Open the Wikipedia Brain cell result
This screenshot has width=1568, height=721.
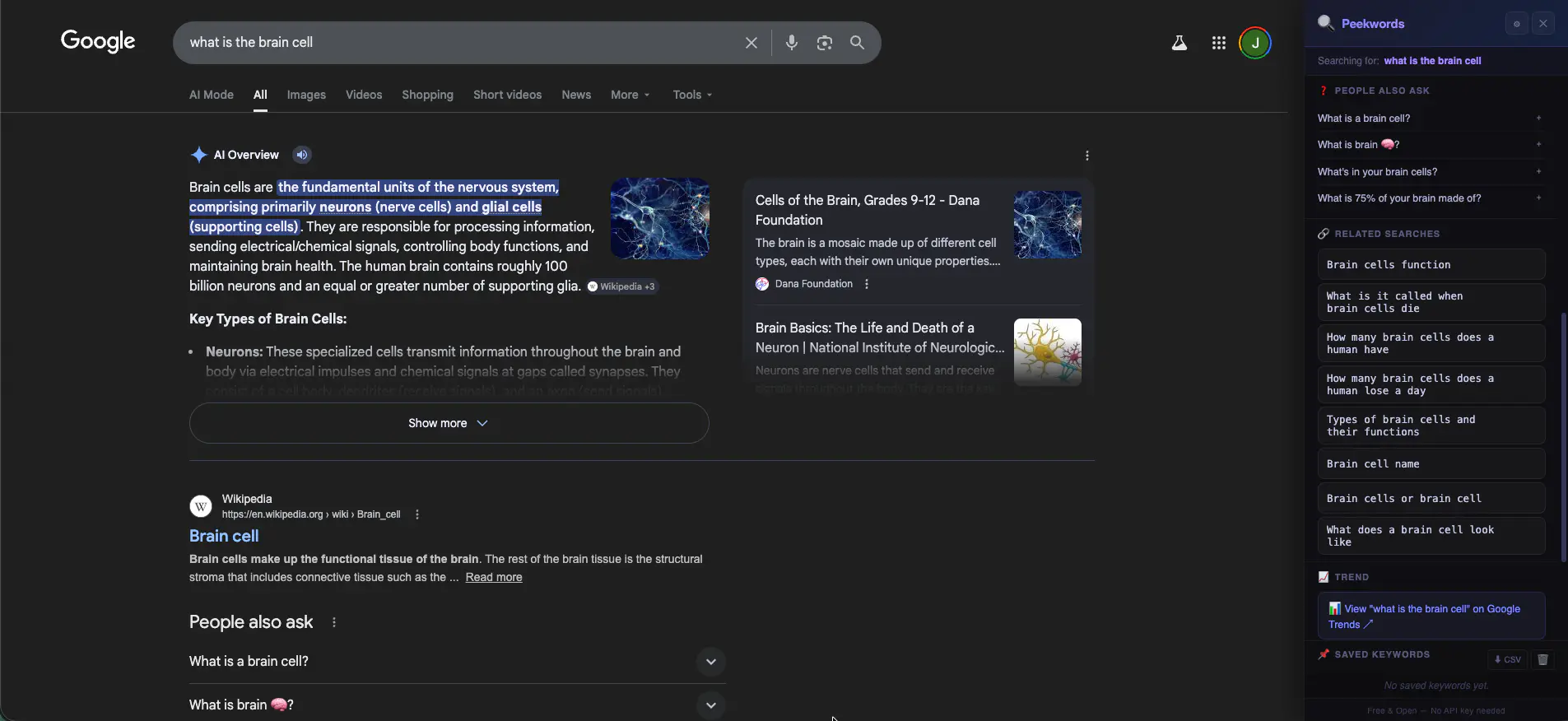pyautogui.click(x=224, y=536)
